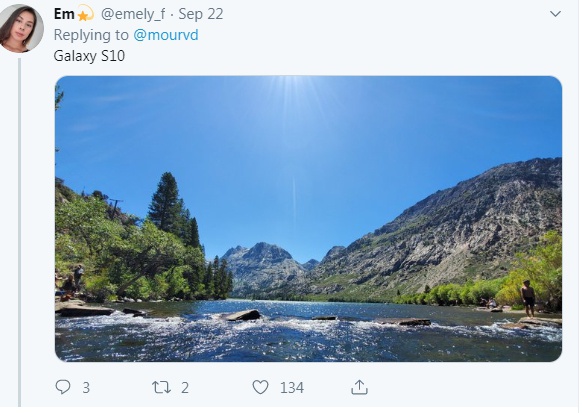The width and height of the screenshot is (582, 413).
Task: Click the reply speech bubble icon
Action: pyautogui.click(x=63, y=388)
